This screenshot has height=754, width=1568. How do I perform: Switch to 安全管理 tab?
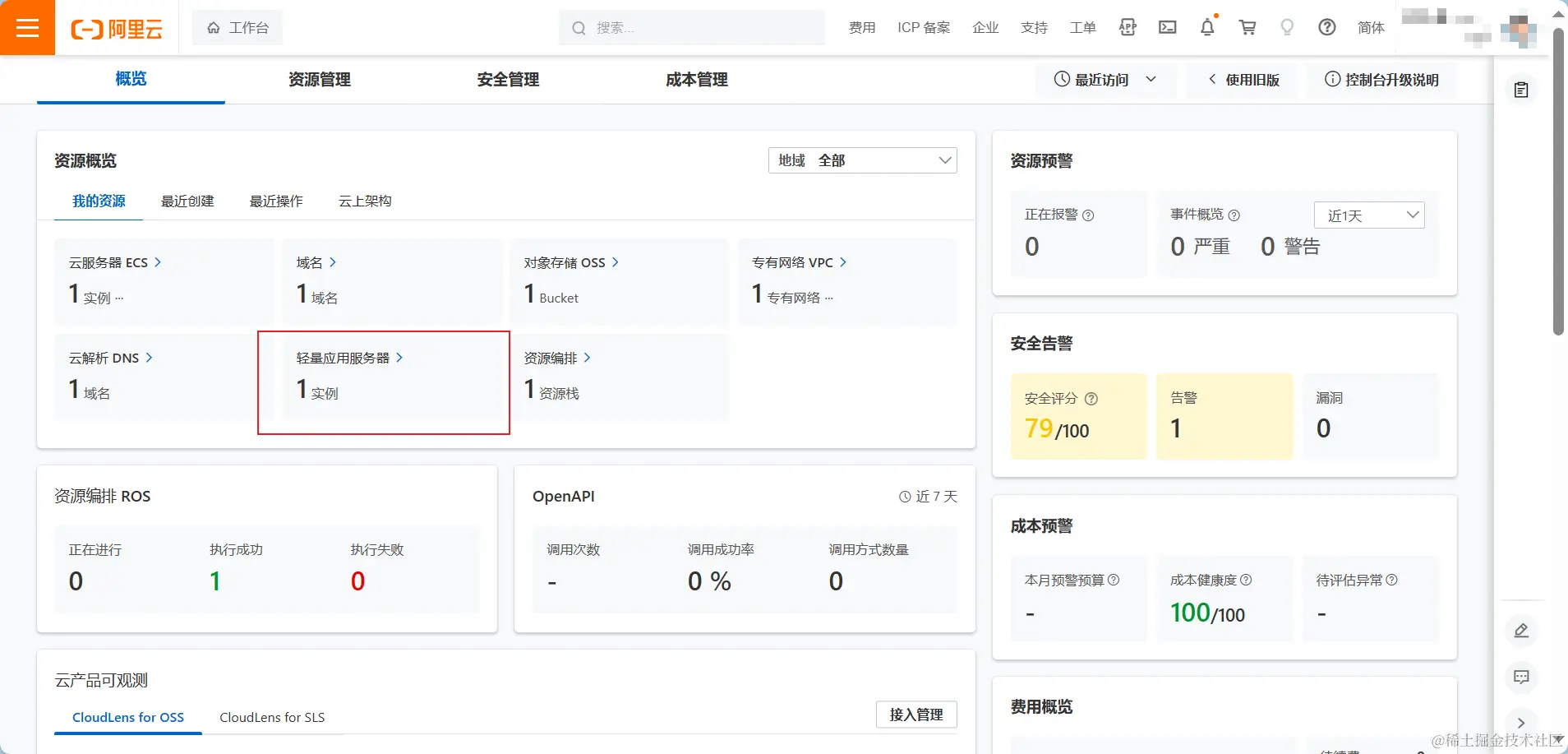tap(508, 80)
